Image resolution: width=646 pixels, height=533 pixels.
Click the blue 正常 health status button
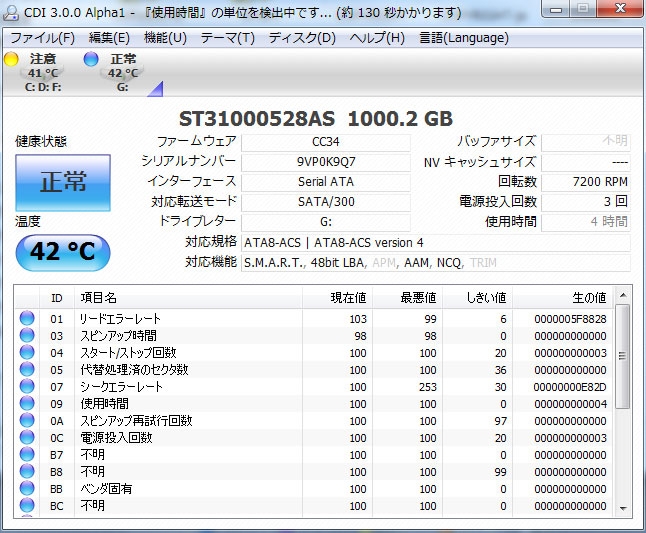click(63, 182)
